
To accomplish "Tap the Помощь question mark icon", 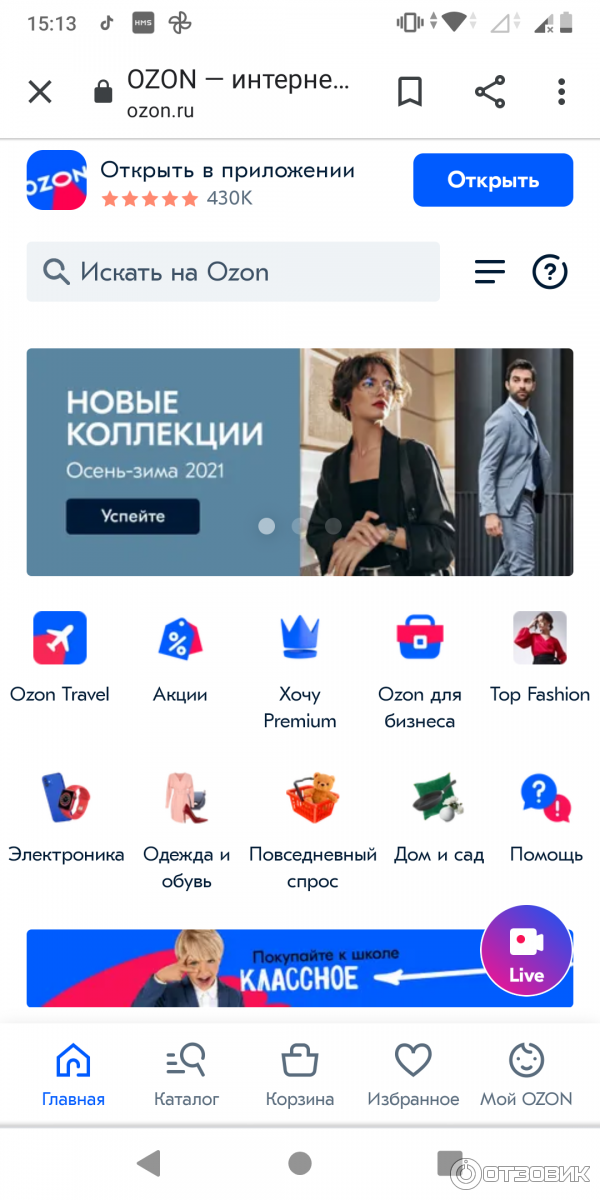I will point(546,797).
